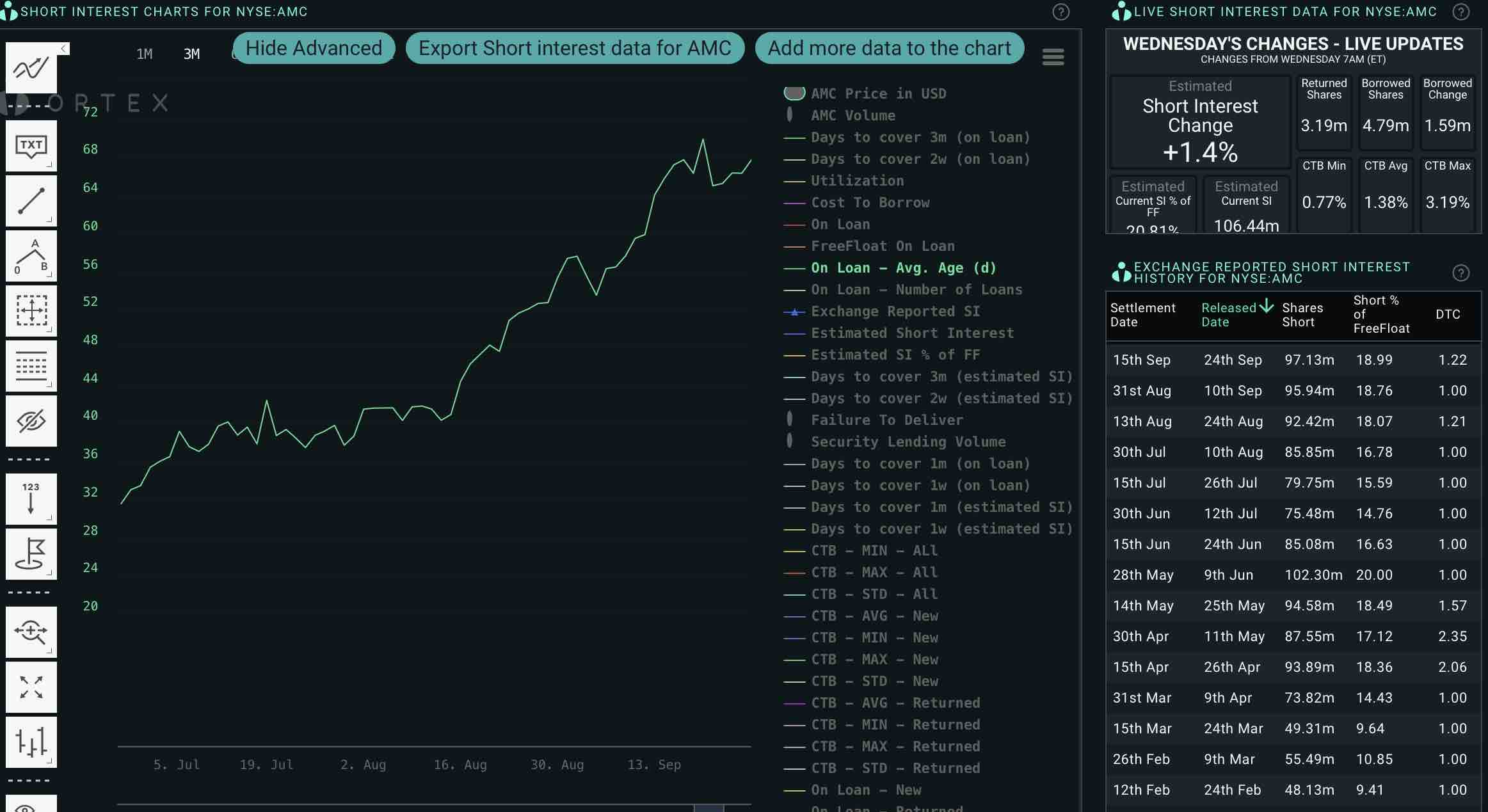Click Add more data to the chart

click(x=889, y=48)
